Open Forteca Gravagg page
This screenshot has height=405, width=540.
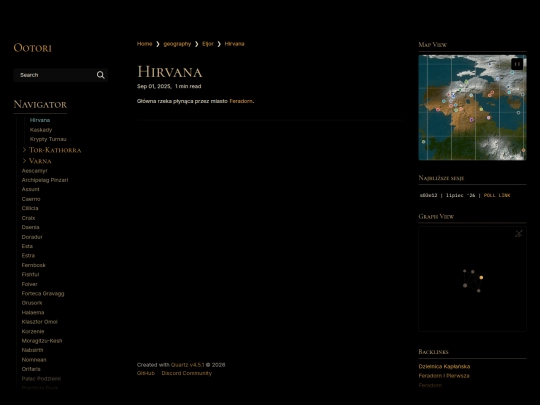[43, 293]
